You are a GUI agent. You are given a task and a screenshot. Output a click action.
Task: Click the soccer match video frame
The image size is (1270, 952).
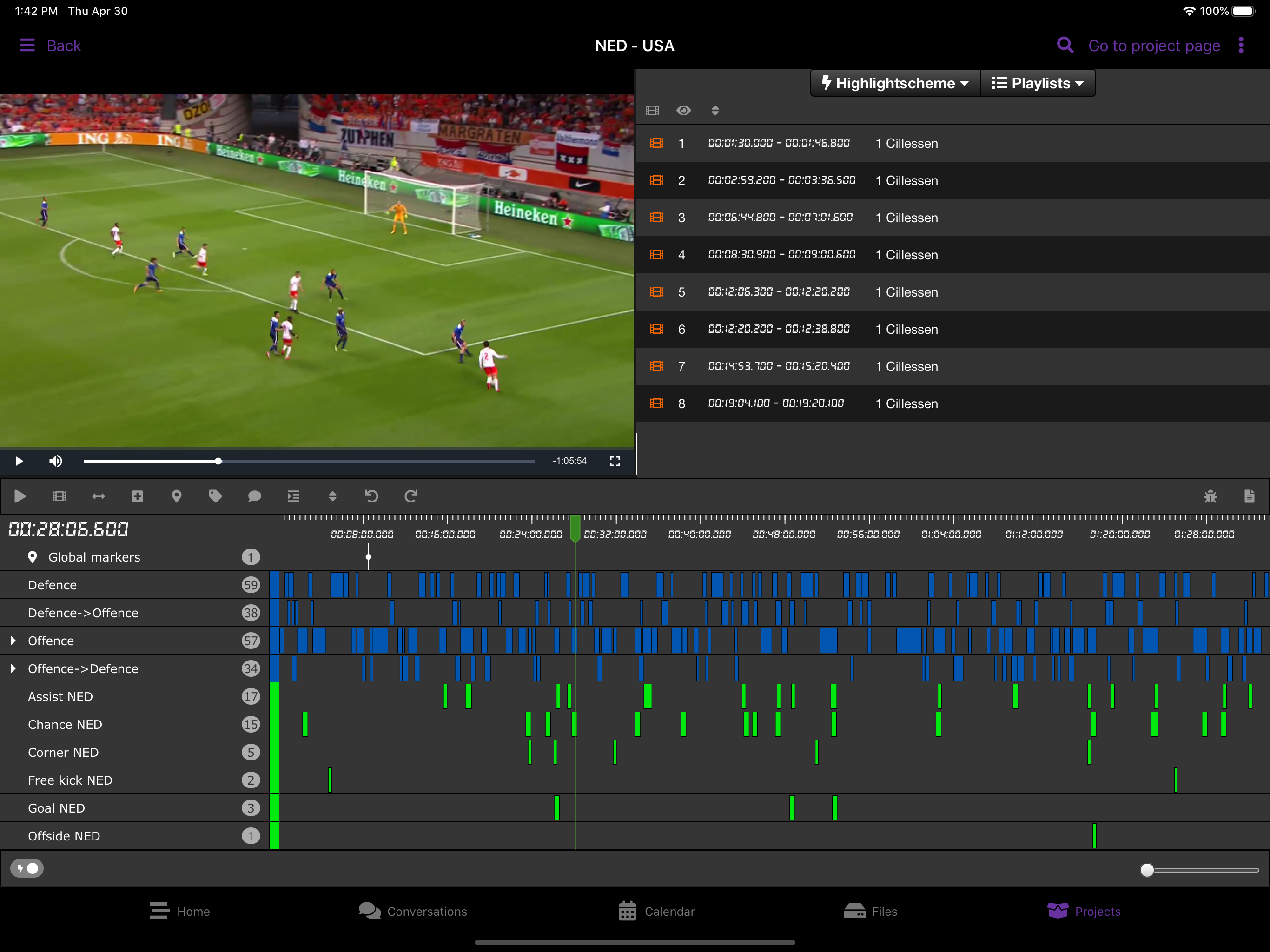click(317, 271)
